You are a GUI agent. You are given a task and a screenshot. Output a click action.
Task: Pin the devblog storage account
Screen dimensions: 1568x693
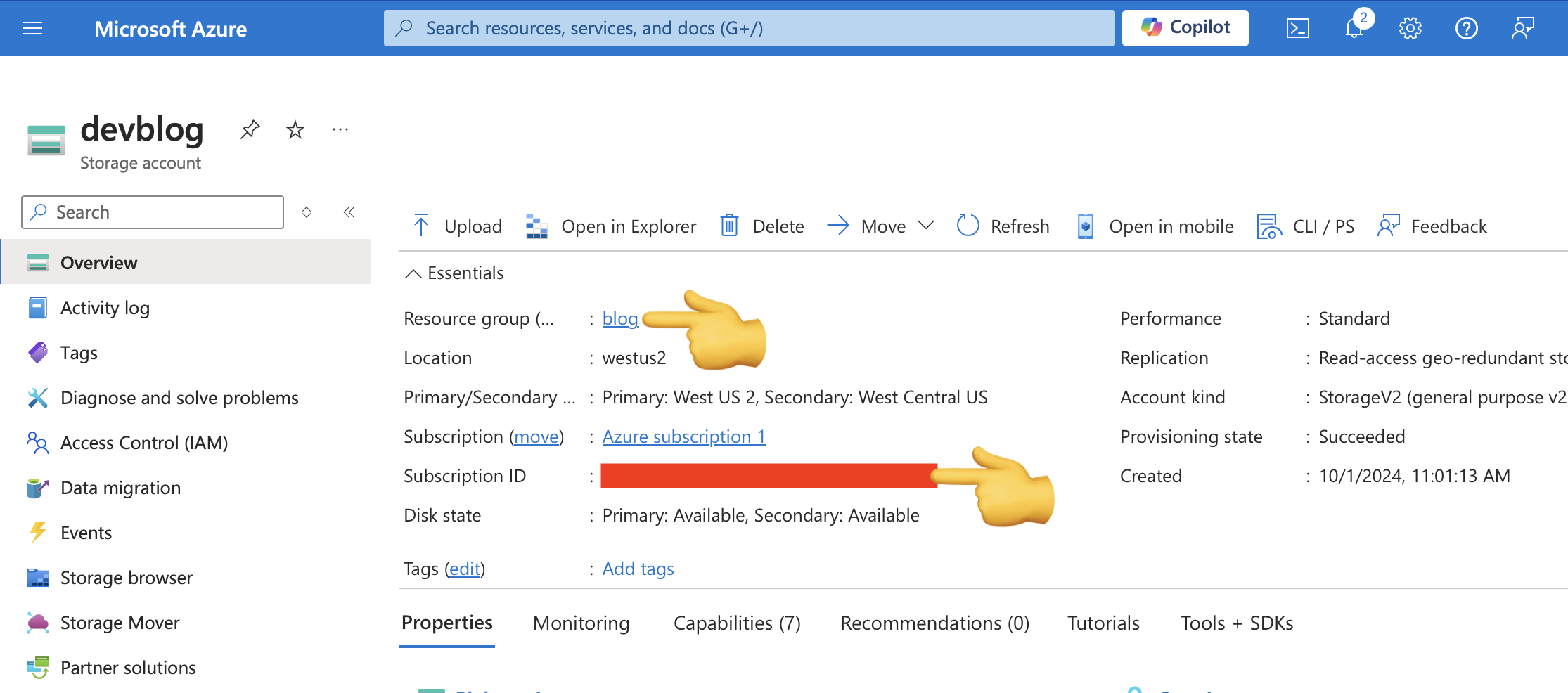pos(250,129)
